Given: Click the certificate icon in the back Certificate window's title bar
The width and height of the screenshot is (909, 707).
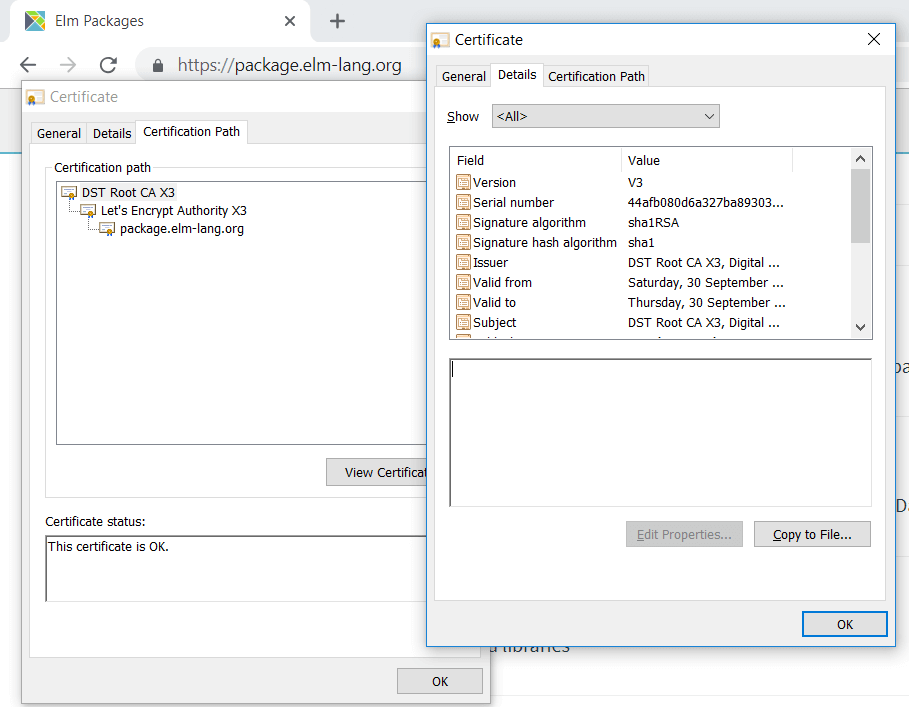Looking at the screenshot, I should (x=35, y=97).
